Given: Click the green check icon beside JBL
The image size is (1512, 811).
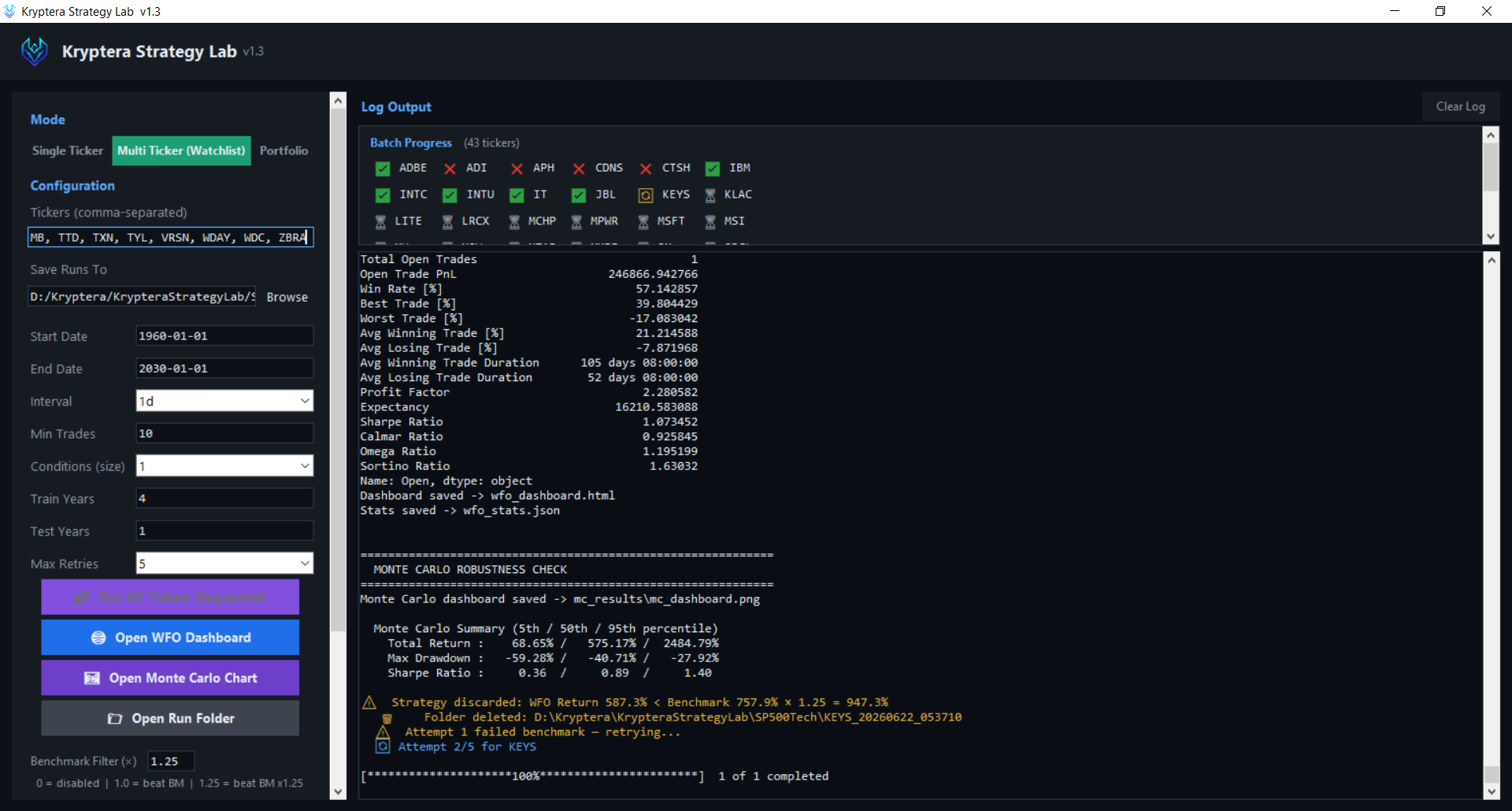Looking at the screenshot, I should click(579, 195).
